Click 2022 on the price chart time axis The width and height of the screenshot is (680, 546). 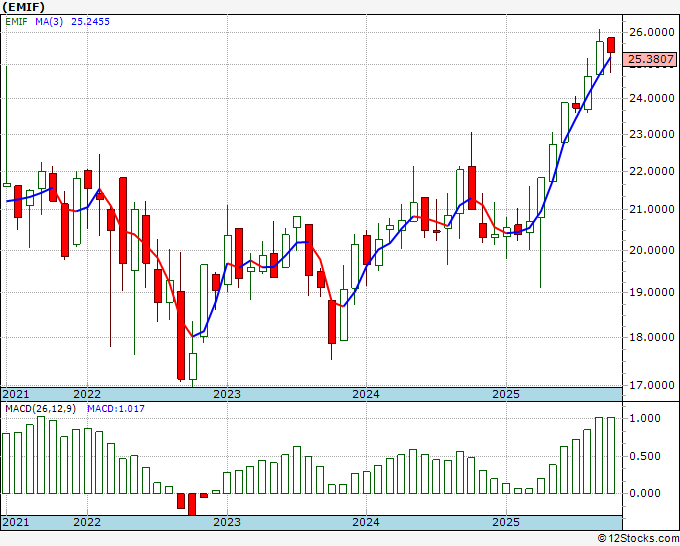click(87, 394)
